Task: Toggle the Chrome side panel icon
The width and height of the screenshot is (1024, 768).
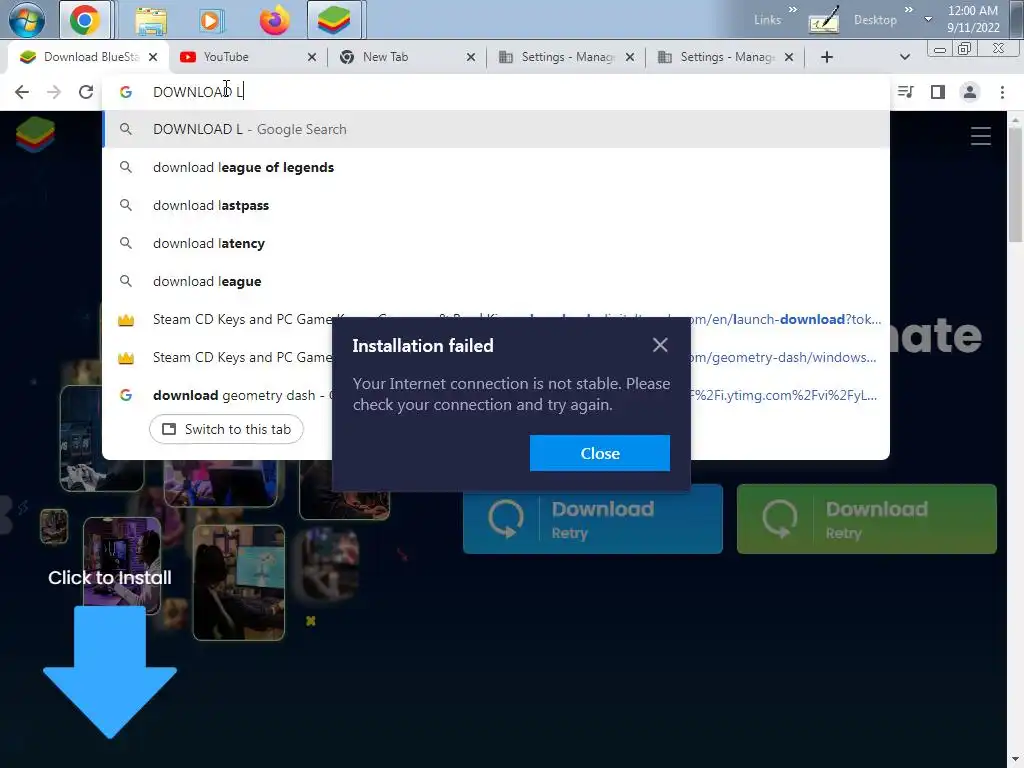Action: tap(938, 92)
